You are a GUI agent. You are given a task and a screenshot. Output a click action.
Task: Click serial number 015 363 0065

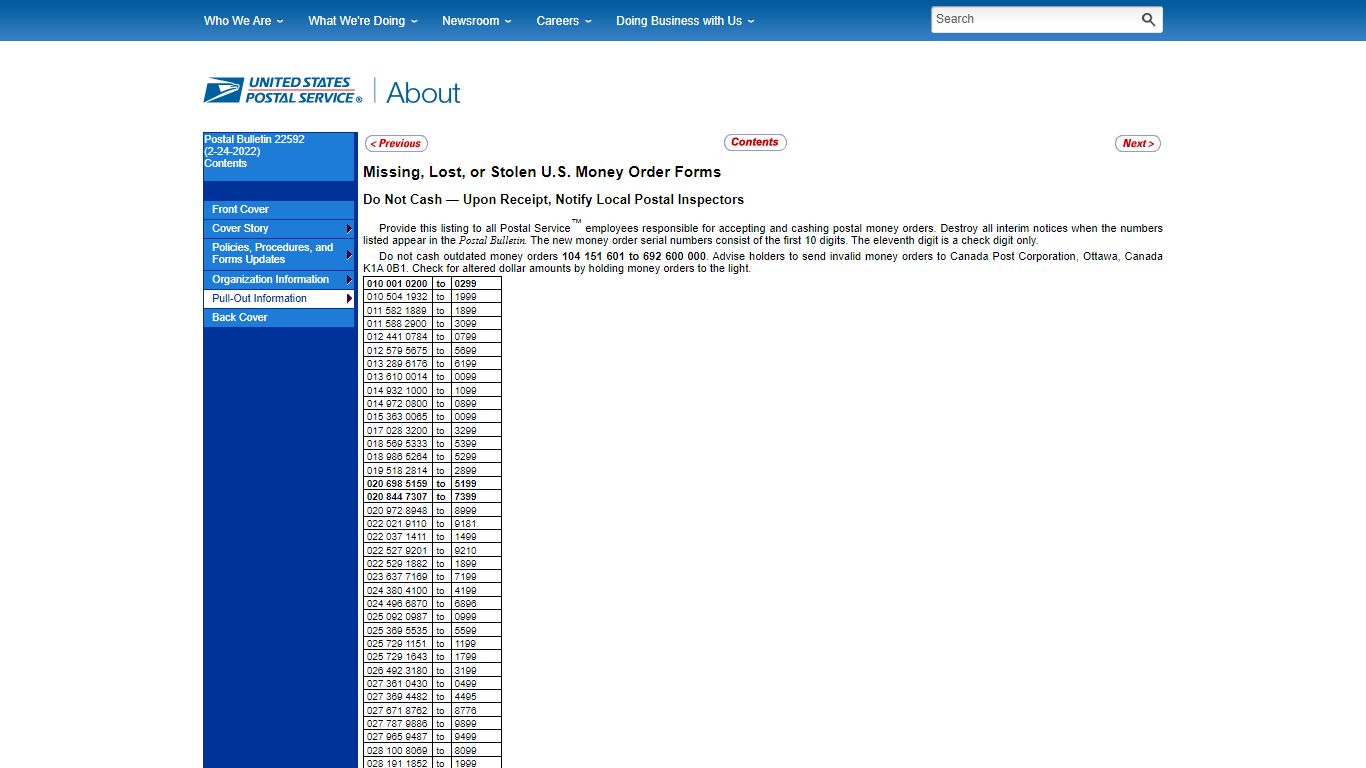397,417
